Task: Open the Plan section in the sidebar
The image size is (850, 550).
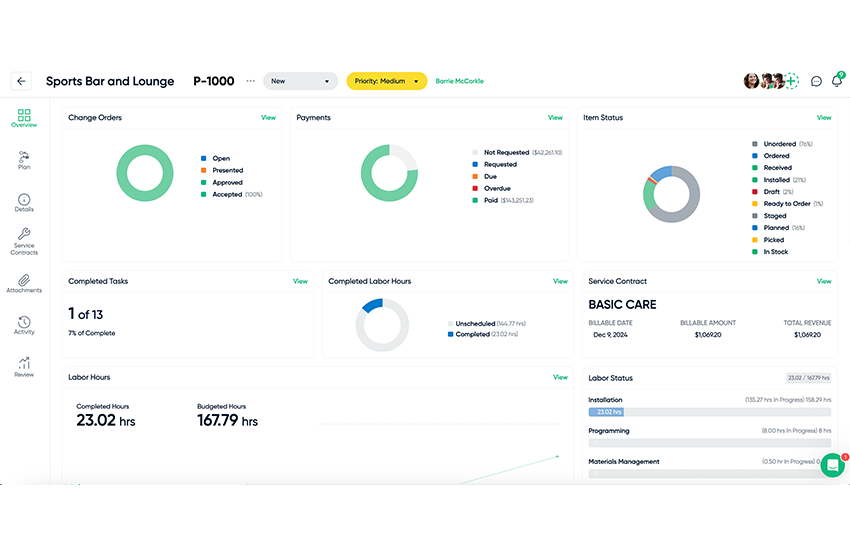Action: pyautogui.click(x=24, y=160)
